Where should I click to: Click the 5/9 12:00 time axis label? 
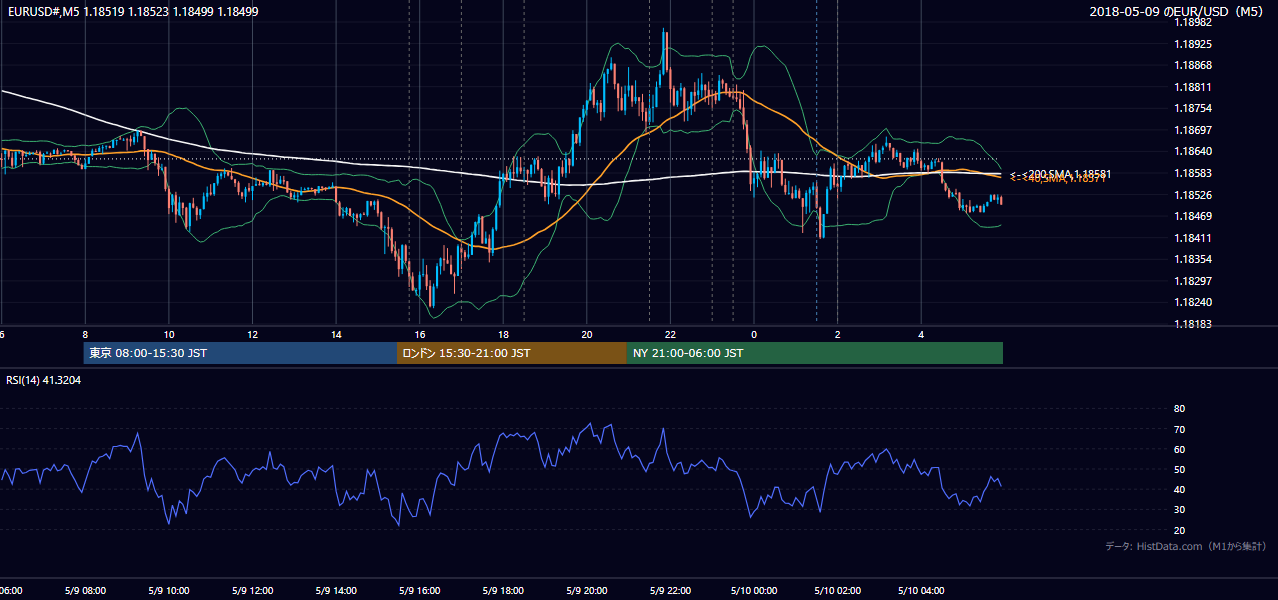252,591
